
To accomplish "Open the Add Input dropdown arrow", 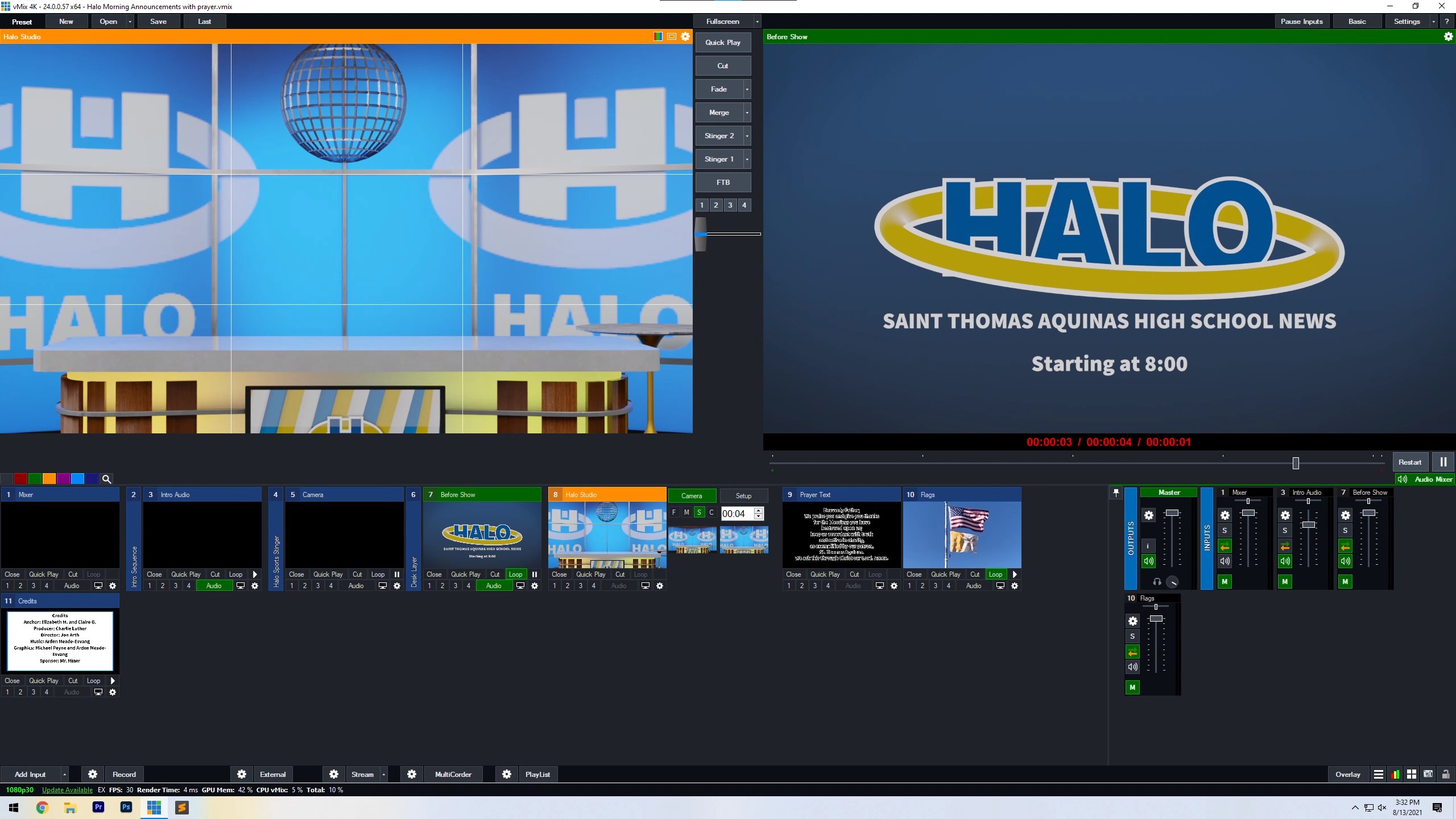I will pyautogui.click(x=64, y=774).
